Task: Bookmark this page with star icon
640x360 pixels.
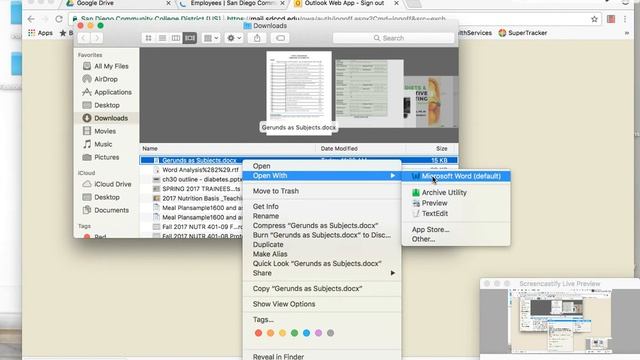Action: 594,19
